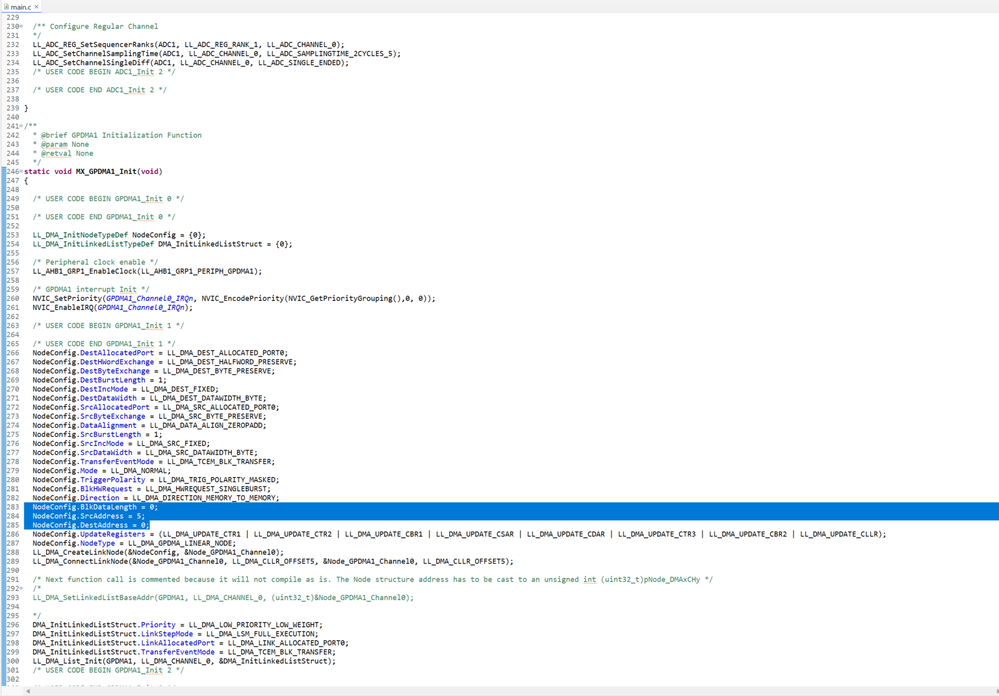Select the main.c editor tab
This screenshot has width=999, height=696.
tap(20, 6)
